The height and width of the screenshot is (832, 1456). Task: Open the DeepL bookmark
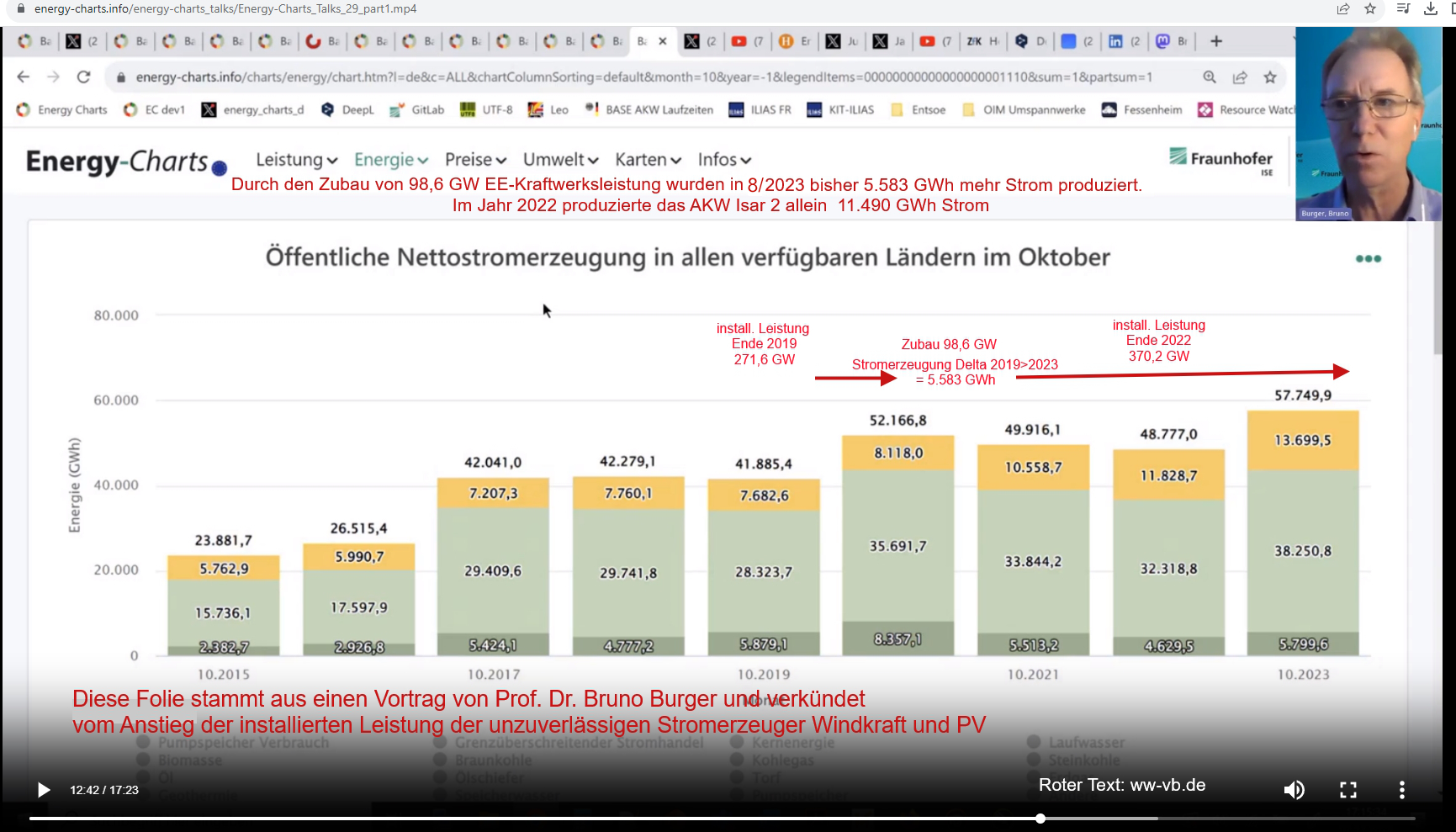click(348, 110)
